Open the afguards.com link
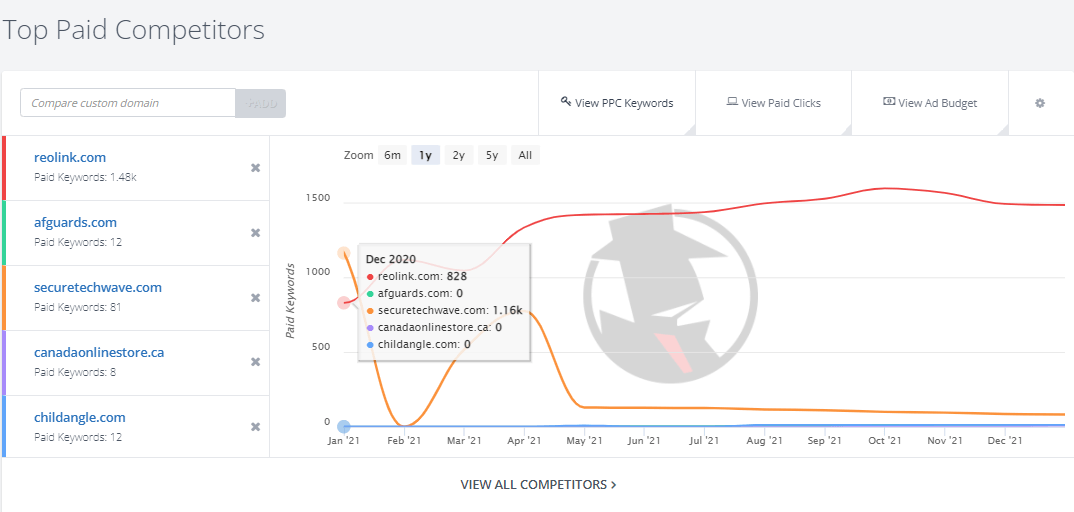The height and width of the screenshot is (512, 1074). click(75, 222)
